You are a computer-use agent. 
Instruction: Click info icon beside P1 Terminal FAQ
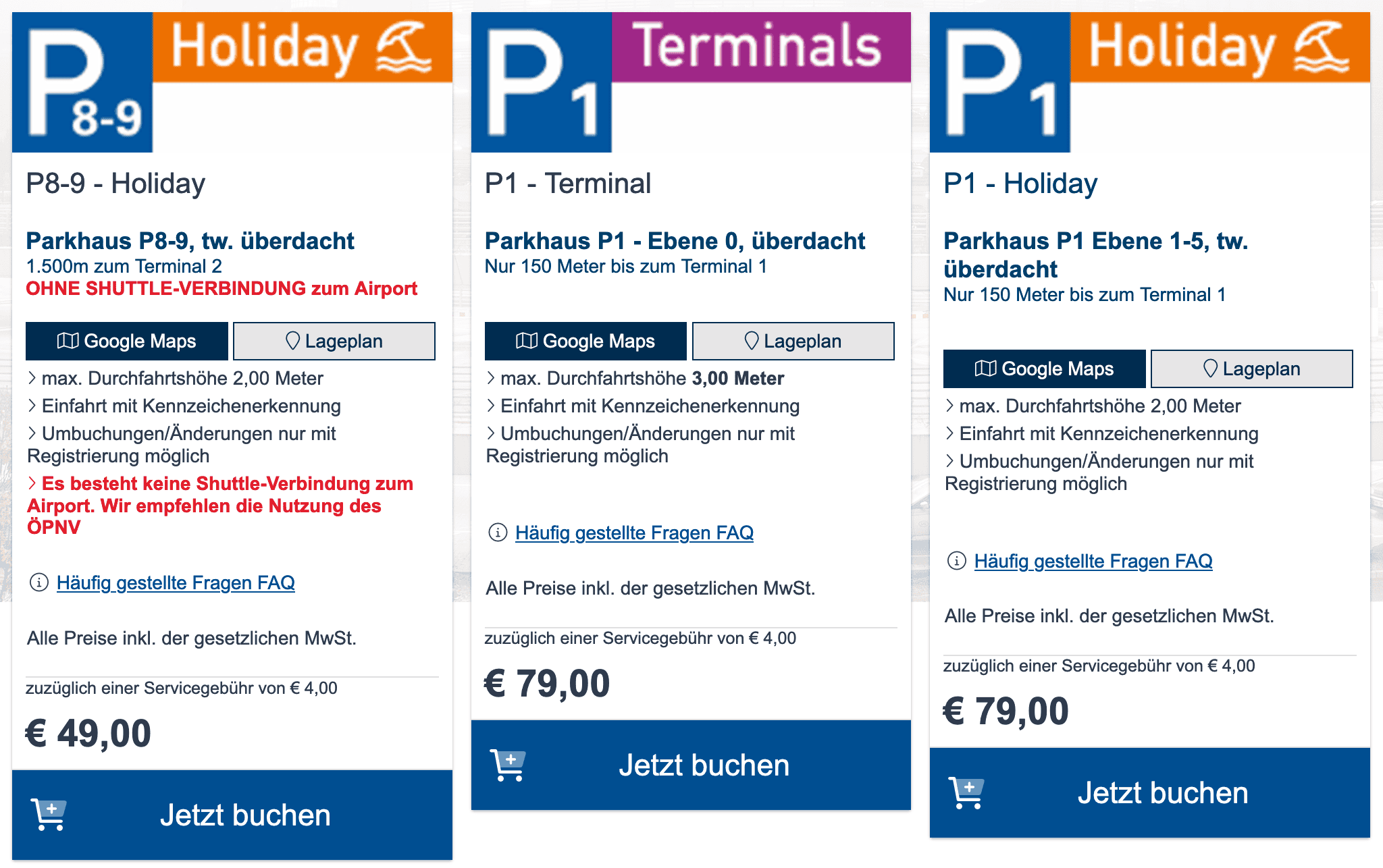tap(498, 533)
